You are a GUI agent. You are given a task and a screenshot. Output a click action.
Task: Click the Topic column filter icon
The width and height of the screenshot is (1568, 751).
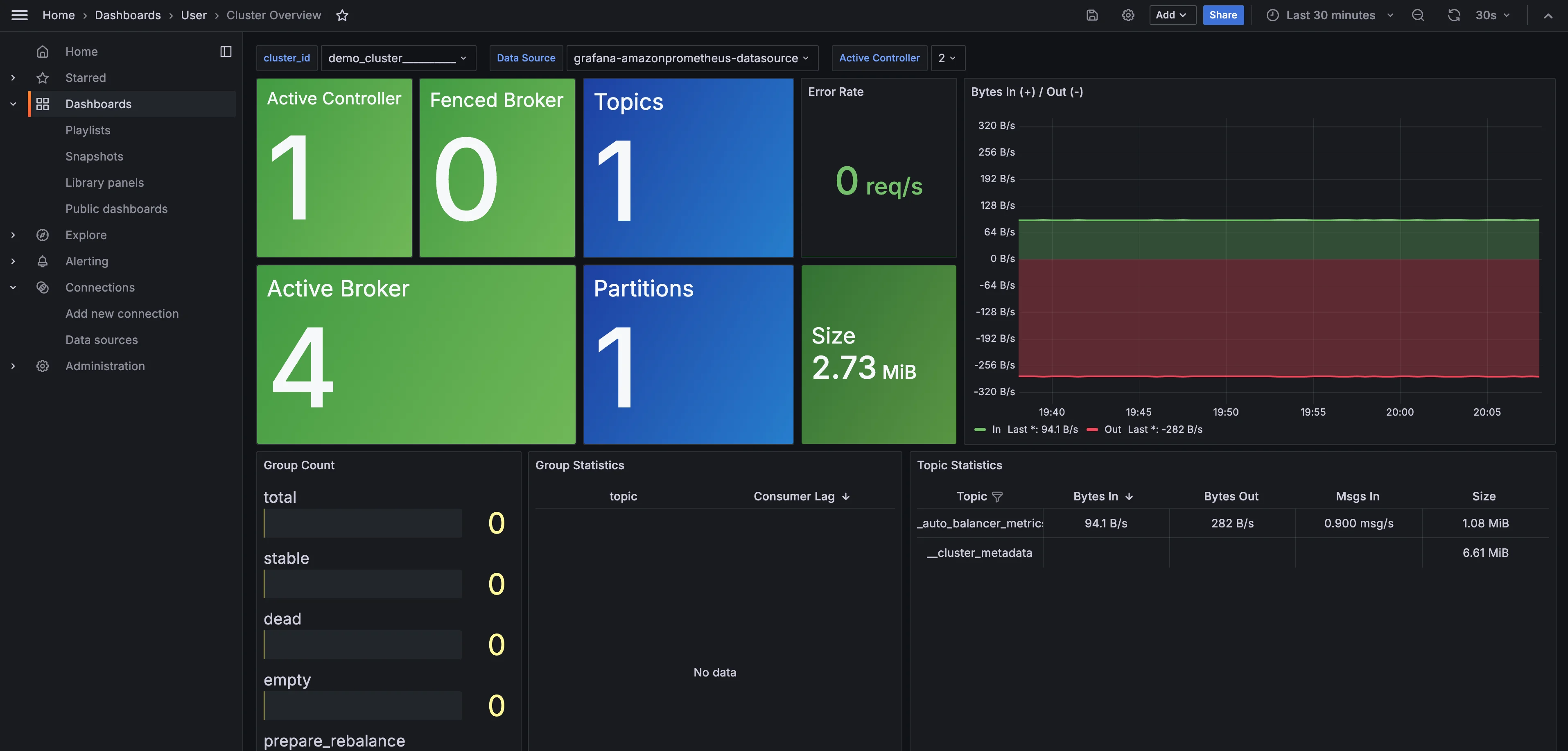pos(997,497)
